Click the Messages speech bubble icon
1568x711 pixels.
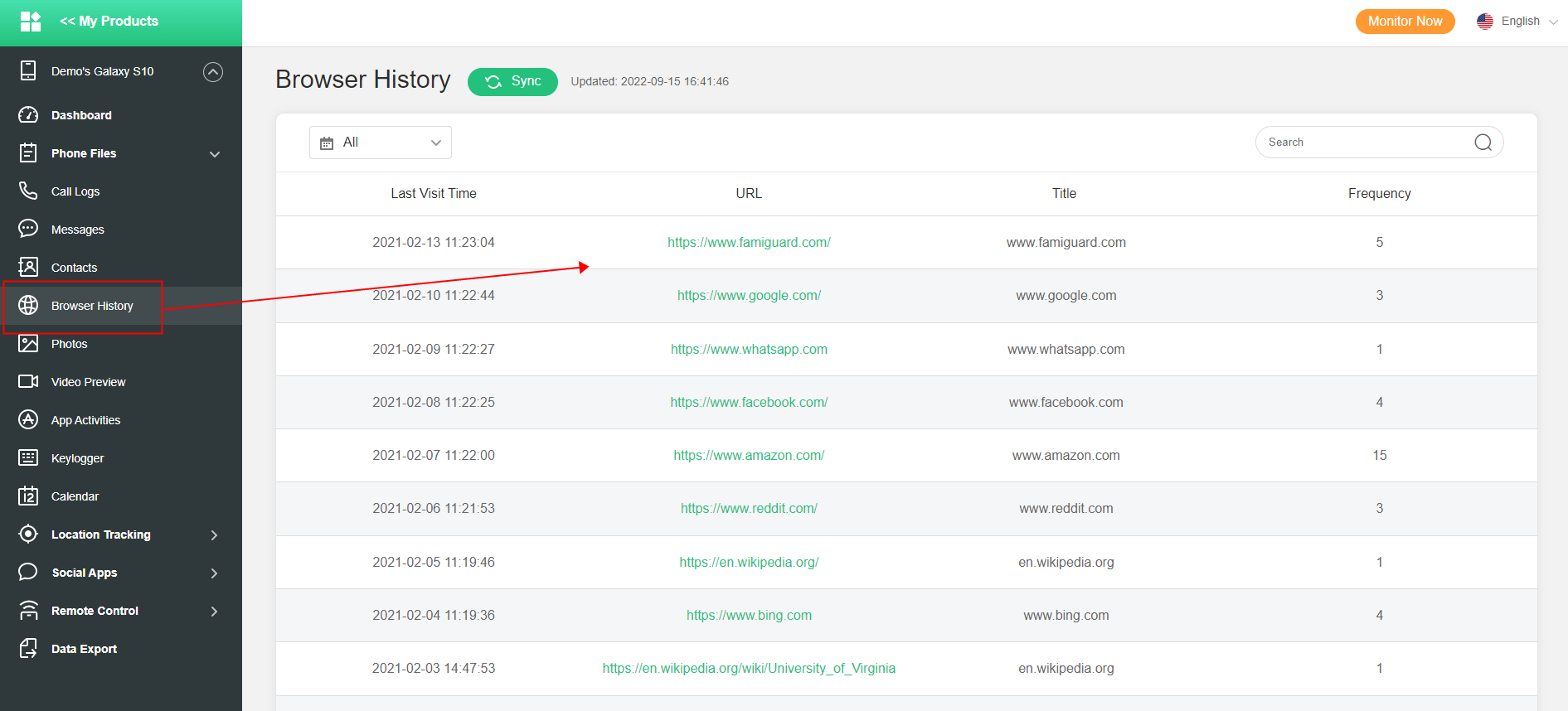tap(28, 229)
